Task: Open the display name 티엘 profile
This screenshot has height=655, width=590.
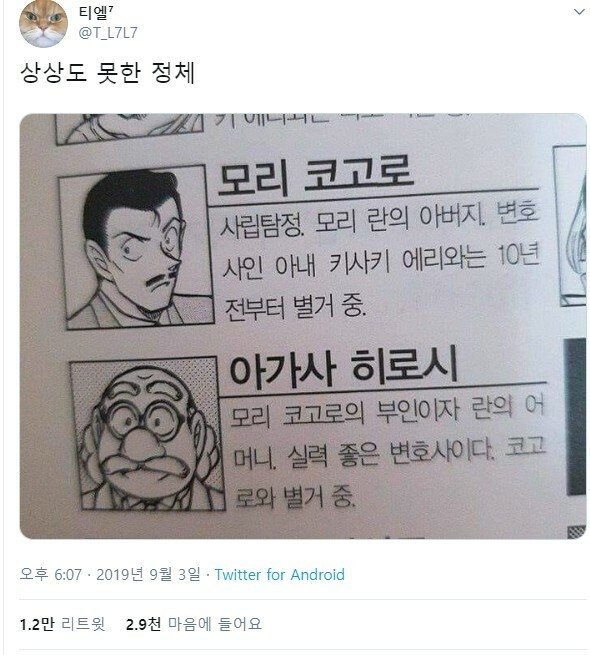Action: click(97, 12)
